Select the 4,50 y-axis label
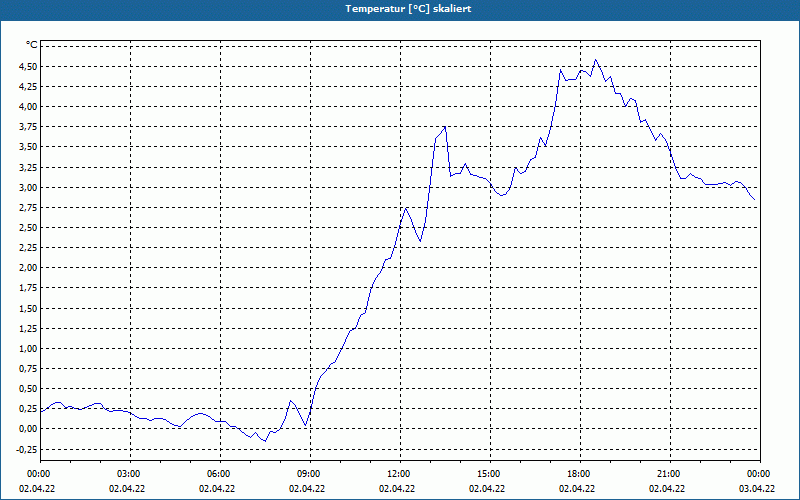Screen dimensions: 800x500 coord(28,66)
